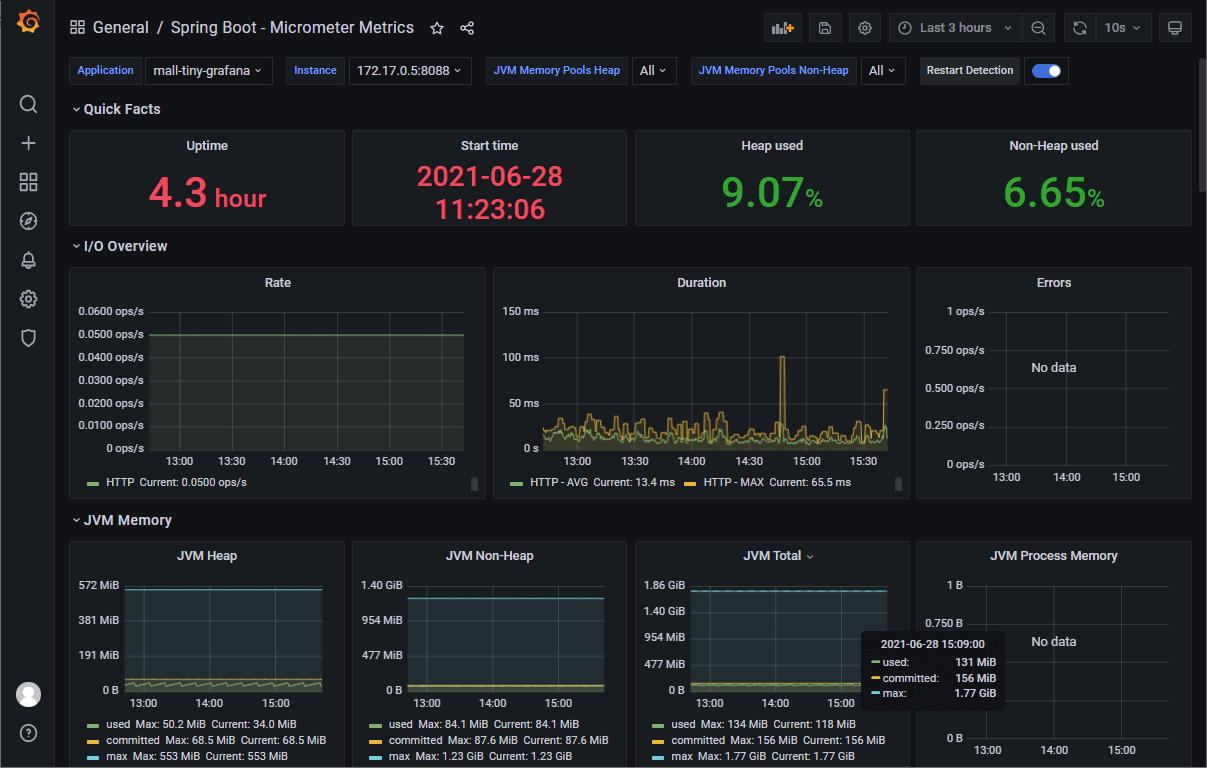Open the Duration panel title menu
This screenshot has height=768, width=1207.
click(x=702, y=283)
